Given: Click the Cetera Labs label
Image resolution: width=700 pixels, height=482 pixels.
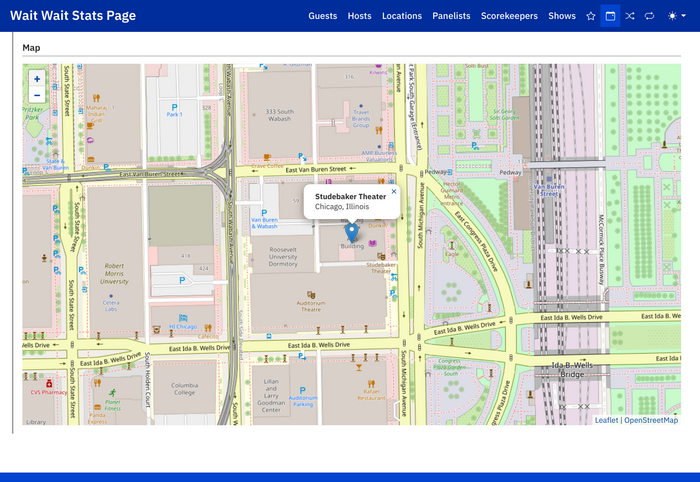Looking at the screenshot, I should (111, 306).
